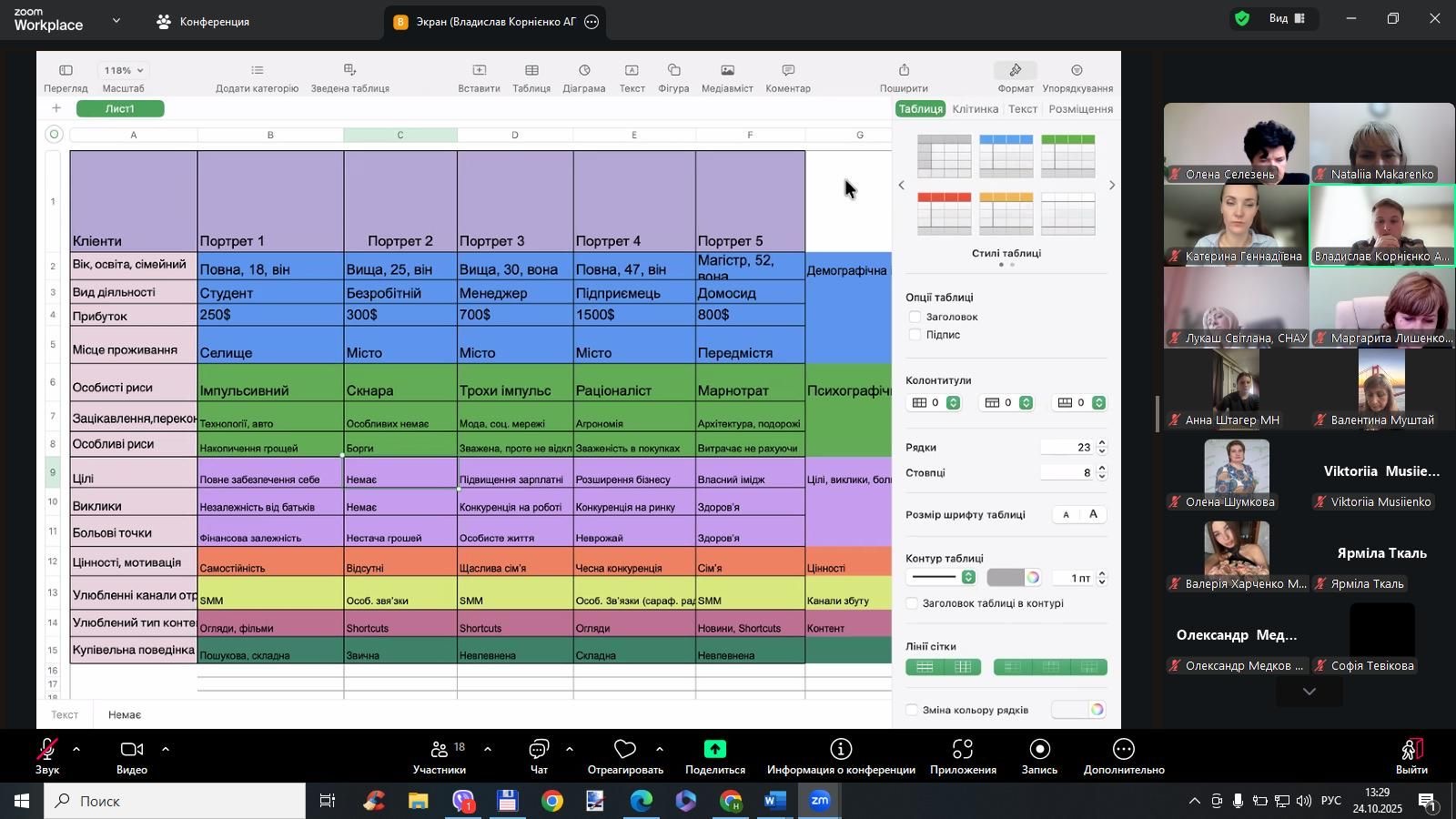
Task: Tick the Підпис checkbox
Action: [915, 335]
